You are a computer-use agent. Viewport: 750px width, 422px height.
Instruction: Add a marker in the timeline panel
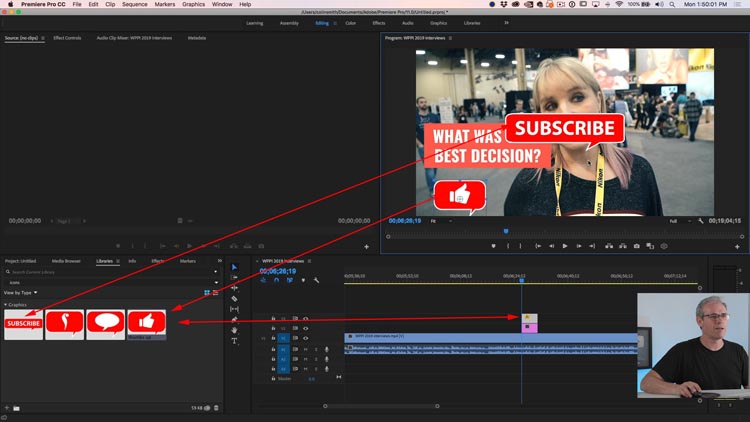pyautogui.click(x=303, y=280)
